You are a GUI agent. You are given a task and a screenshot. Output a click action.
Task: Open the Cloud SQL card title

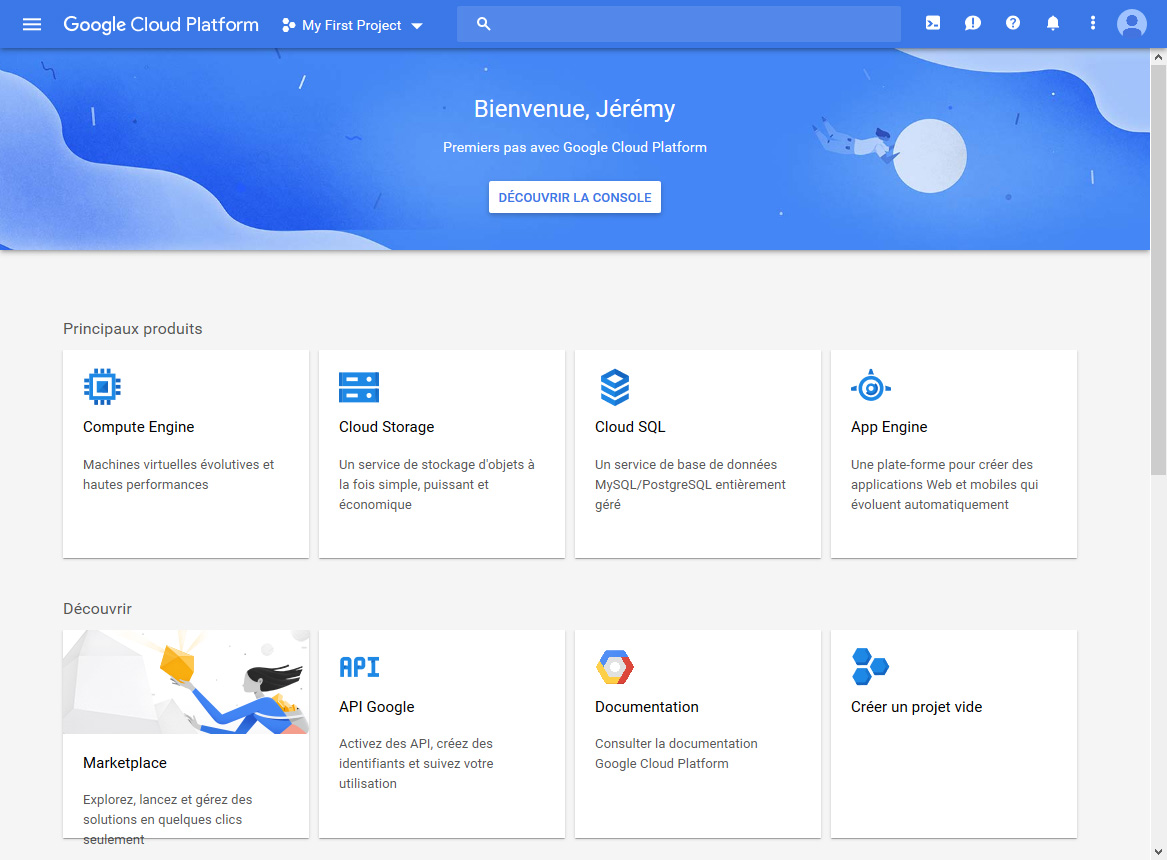point(630,427)
